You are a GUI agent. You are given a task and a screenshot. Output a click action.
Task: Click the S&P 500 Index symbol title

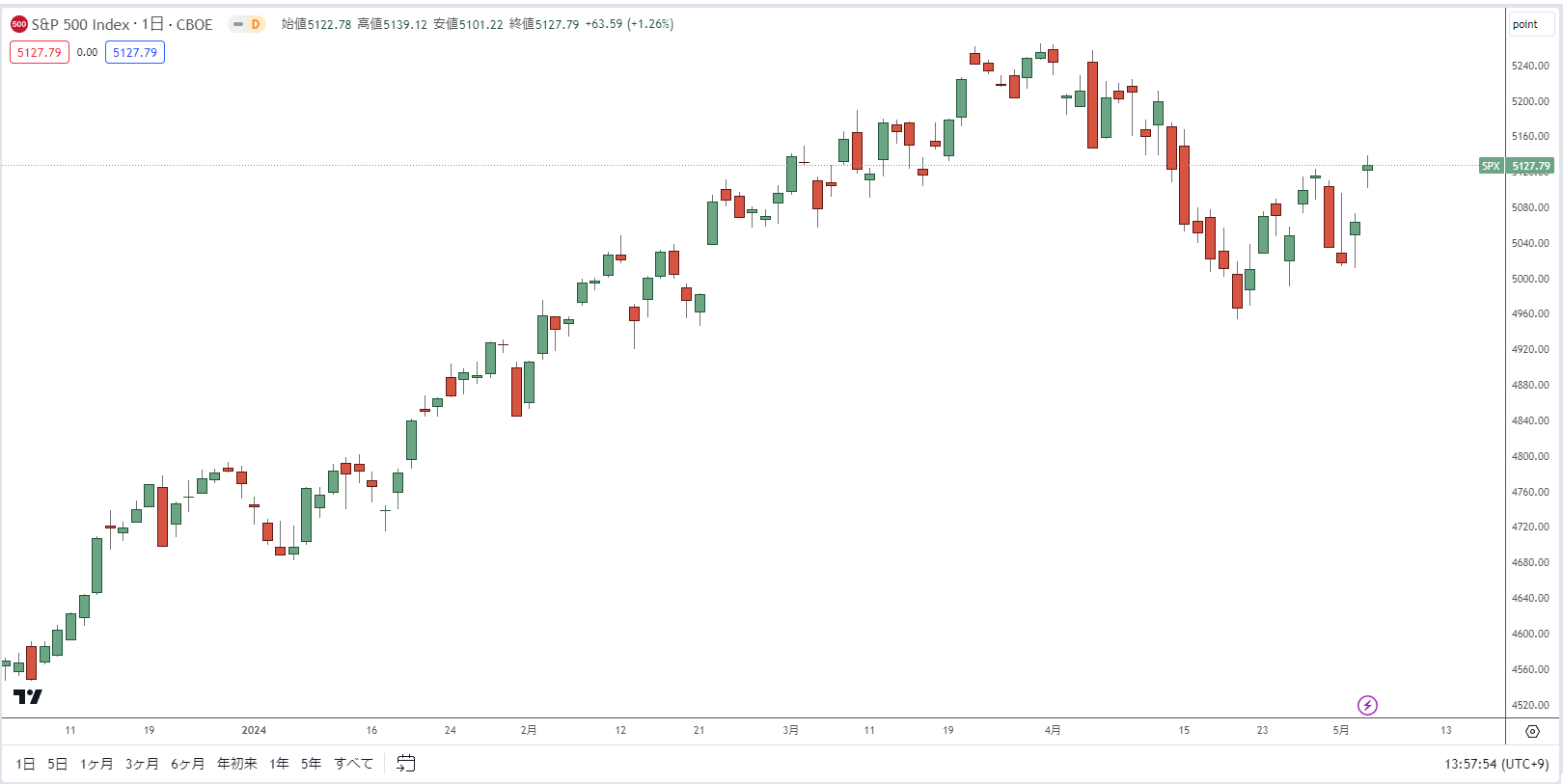point(80,24)
